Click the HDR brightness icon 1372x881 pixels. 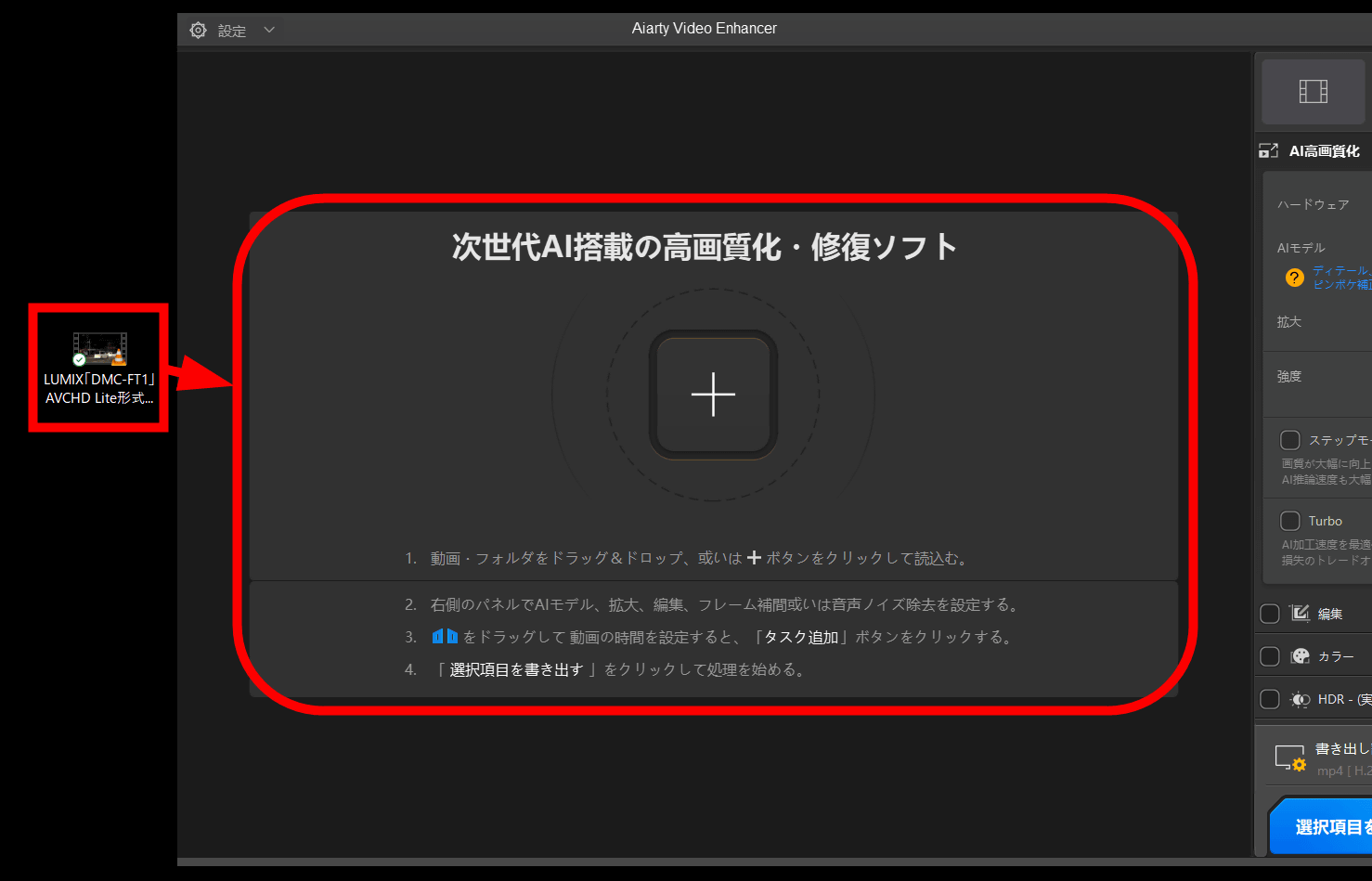1300,699
